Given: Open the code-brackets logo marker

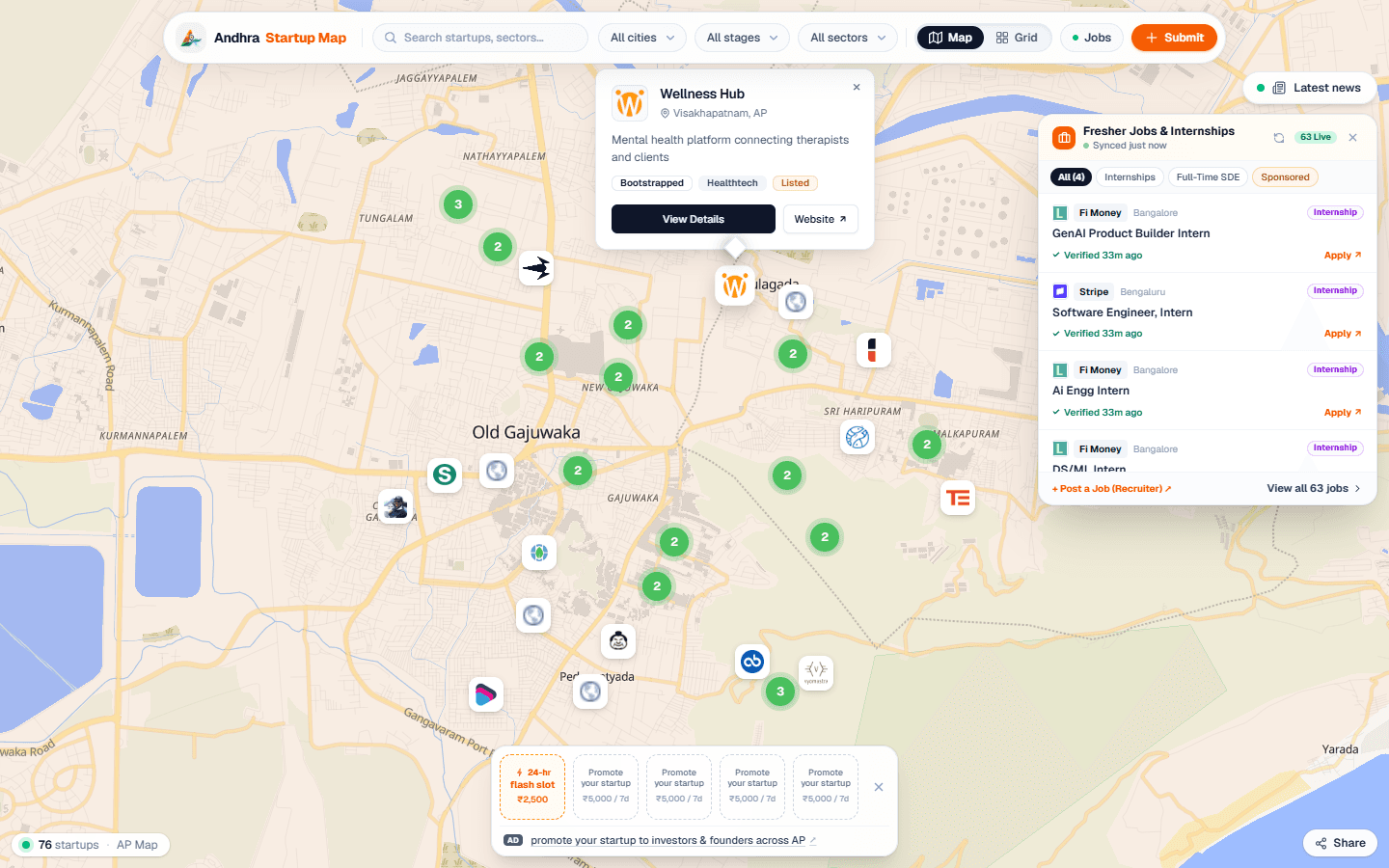Looking at the screenshot, I should (816, 672).
